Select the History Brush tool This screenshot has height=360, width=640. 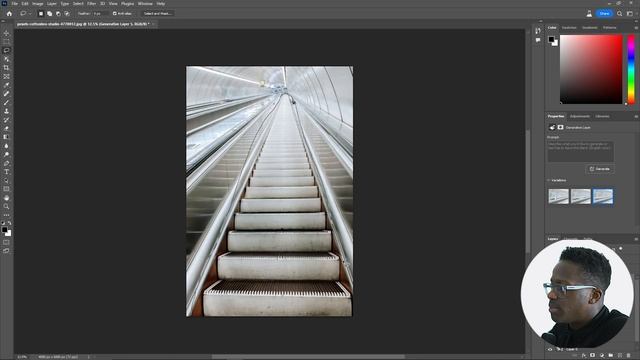pos(7,120)
